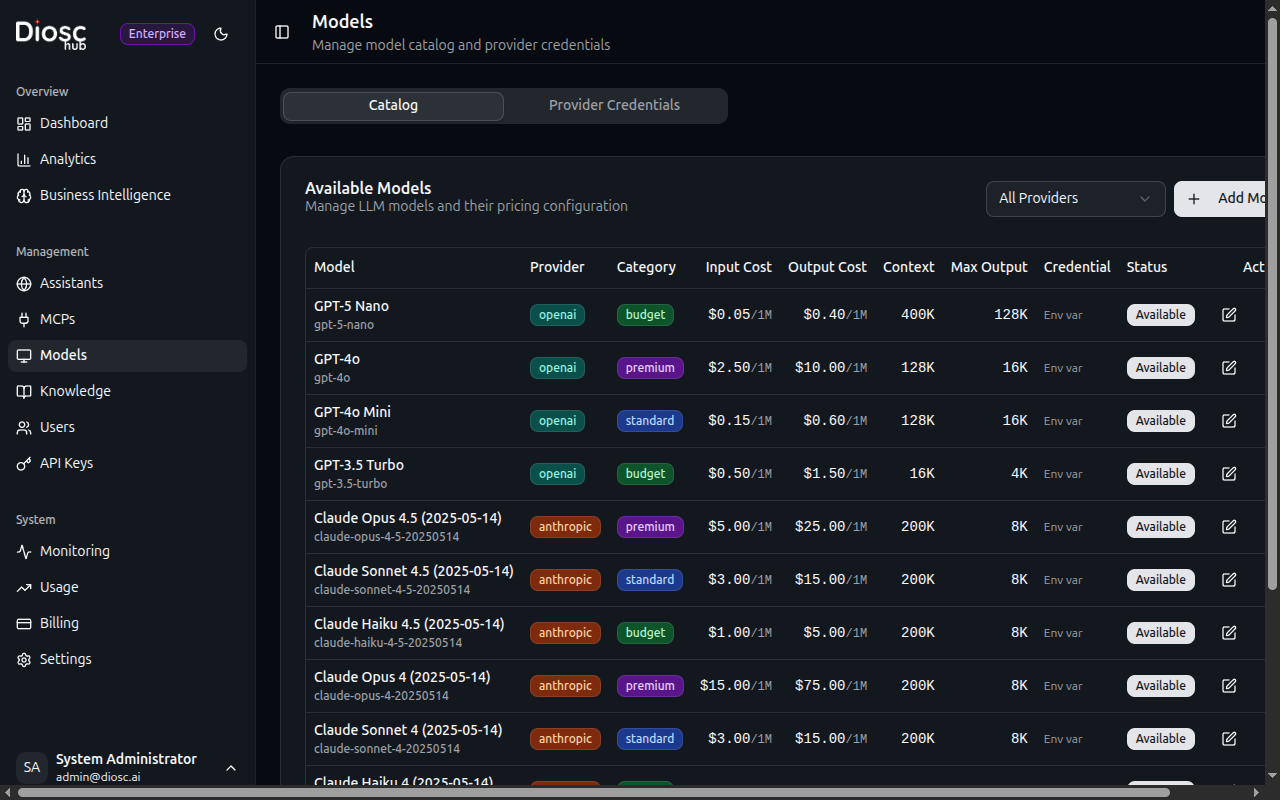The height and width of the screenshot is (800, 1280).
Task: Open the Dashboard page from the sidebar
Action: [74, 123]
